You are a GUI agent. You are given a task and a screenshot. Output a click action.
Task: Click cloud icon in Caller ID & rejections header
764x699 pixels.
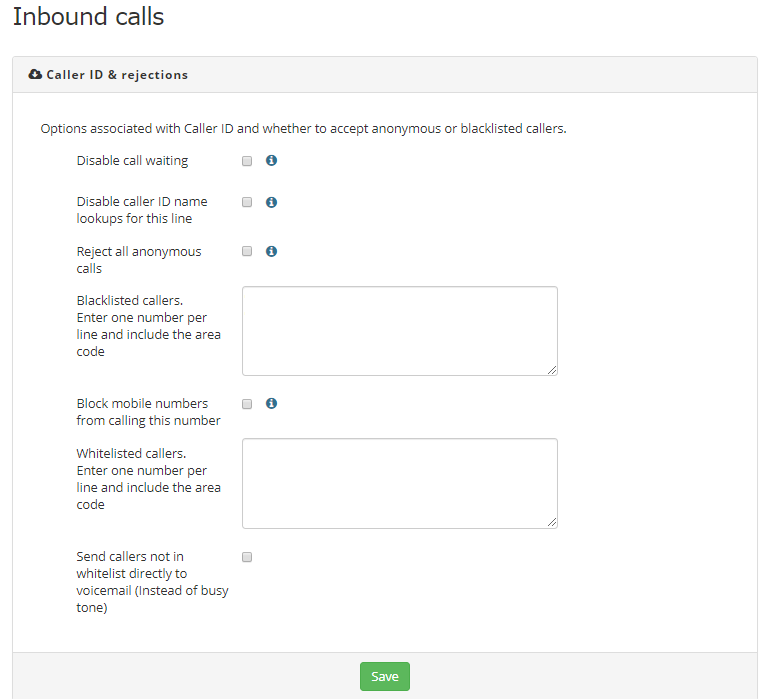click(35, 74)
